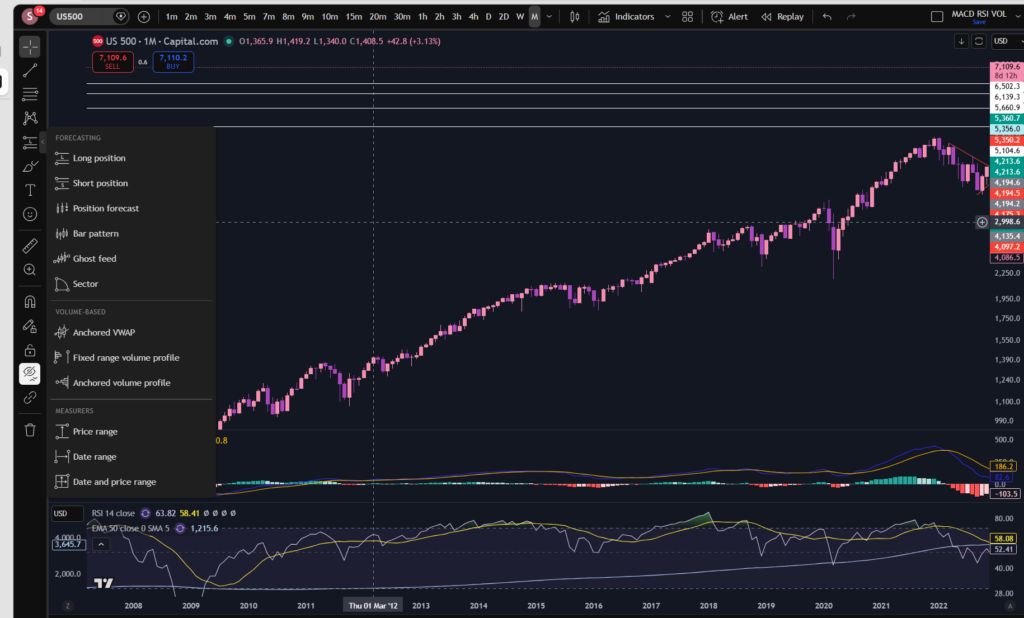Image resolution: width=1024 pixels, height=618 pixels.
Task: Switch to the 15m timeframe
Action: coord(354,16)
